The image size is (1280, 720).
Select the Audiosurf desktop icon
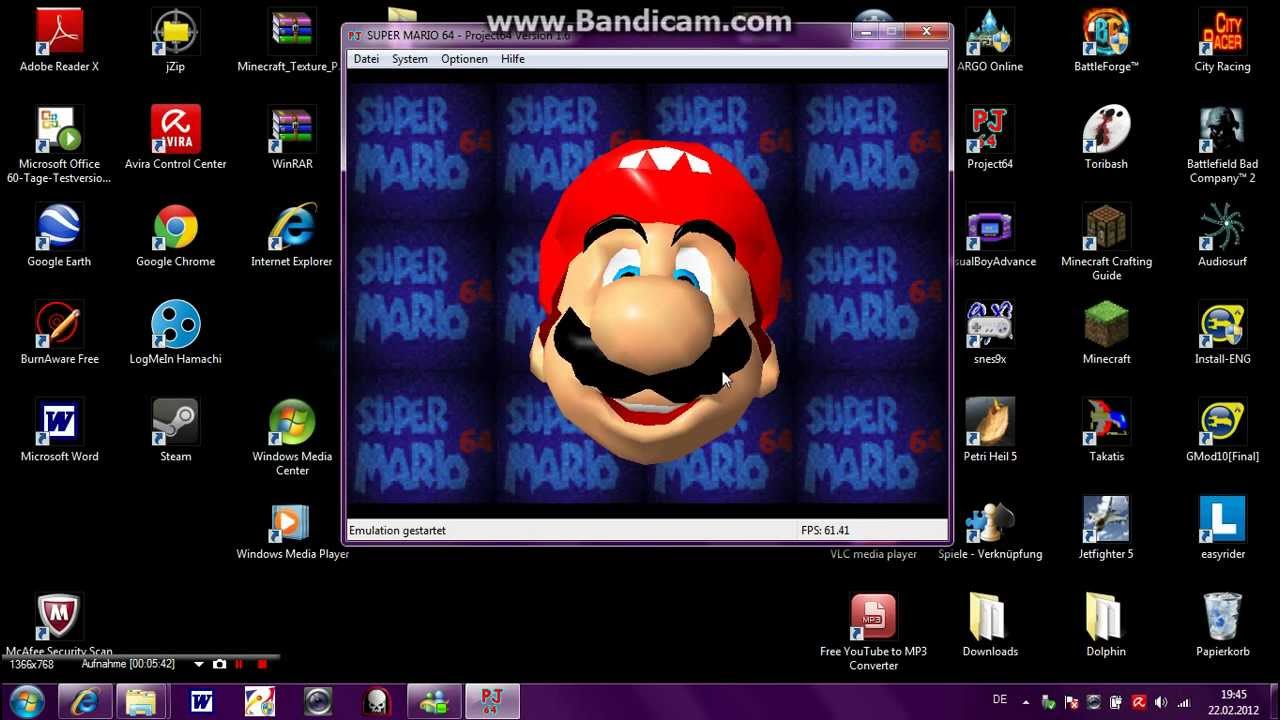[1222, 237]
